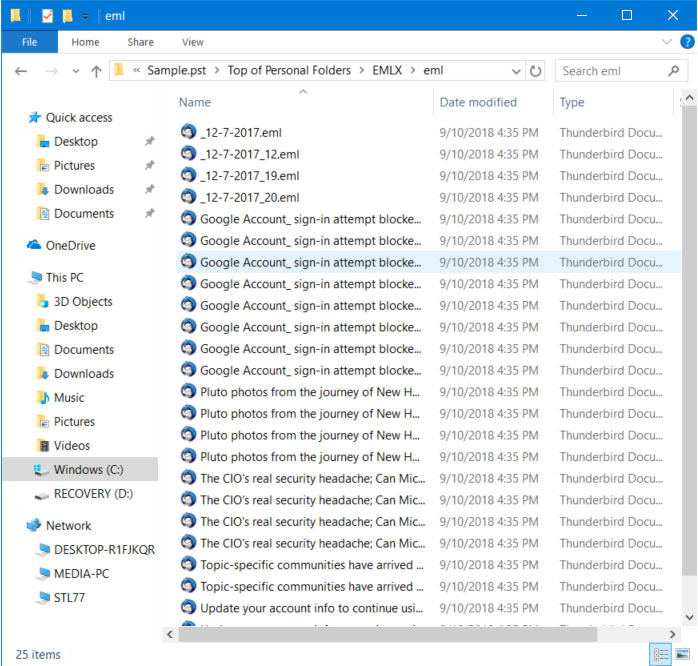Select file _12-7-2017.eml
The image size is (698, 666).
240,133
